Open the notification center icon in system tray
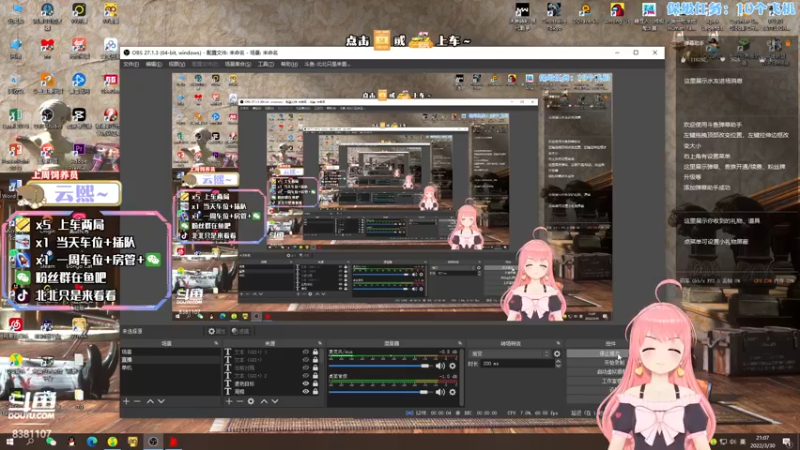Image resolution: width=800 pixels, height=450 pixels. tap(787, 442)
